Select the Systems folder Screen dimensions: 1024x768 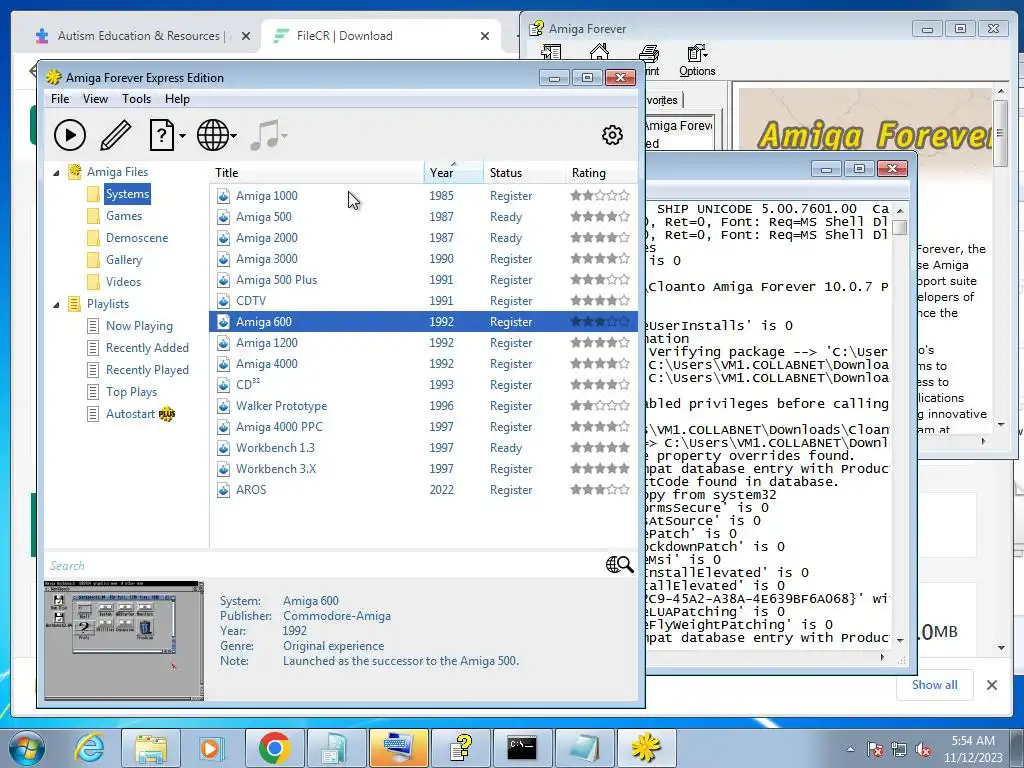(x=127, y=194)
